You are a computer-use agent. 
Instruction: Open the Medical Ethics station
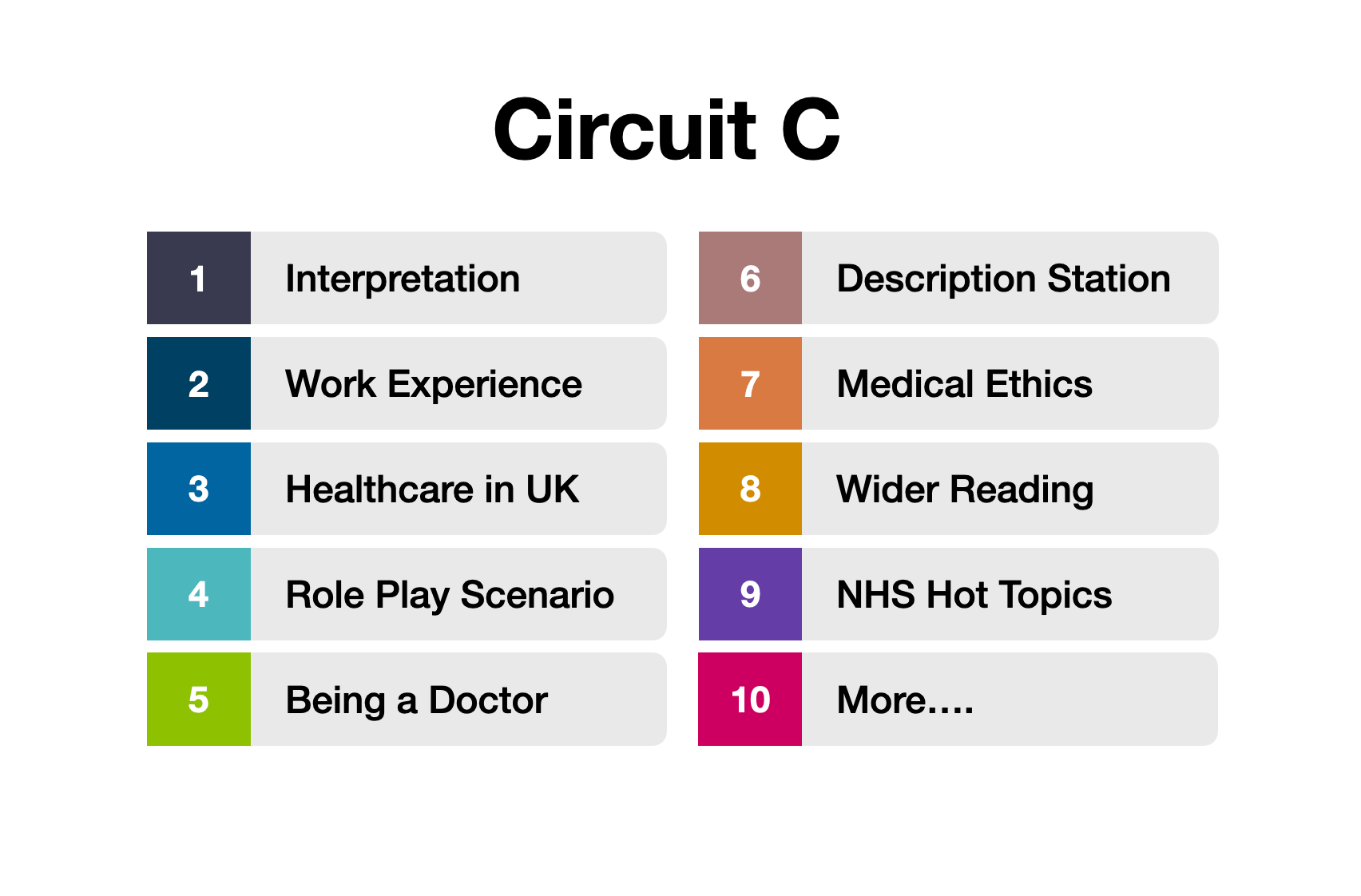point(964,384)
